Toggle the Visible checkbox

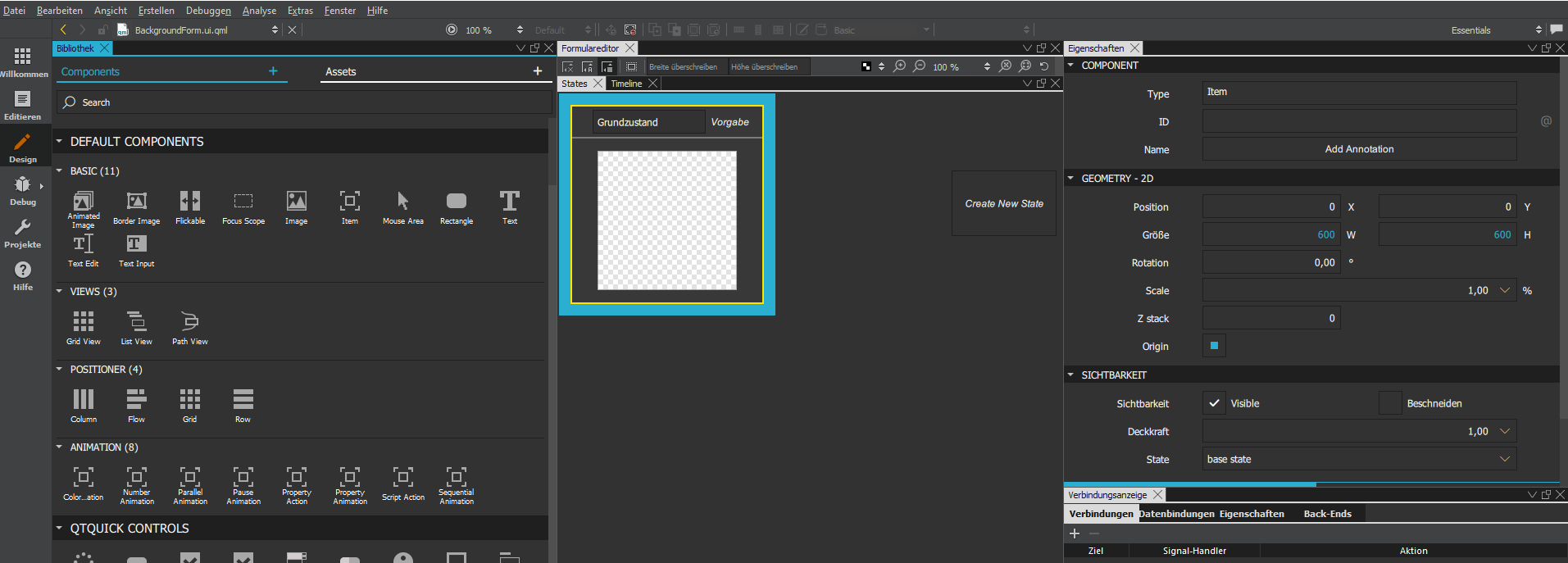[1214, 403]
